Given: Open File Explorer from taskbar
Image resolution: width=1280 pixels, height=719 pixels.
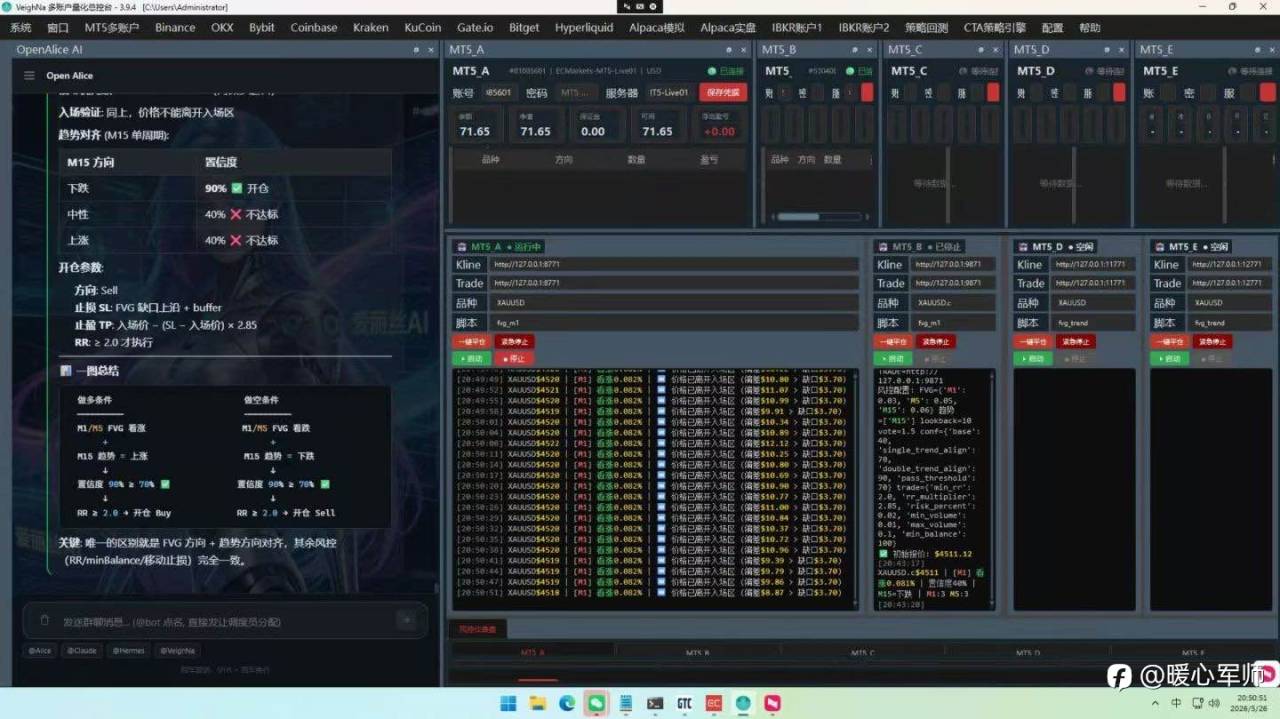Looking at the screenshot, I should 537,703.
